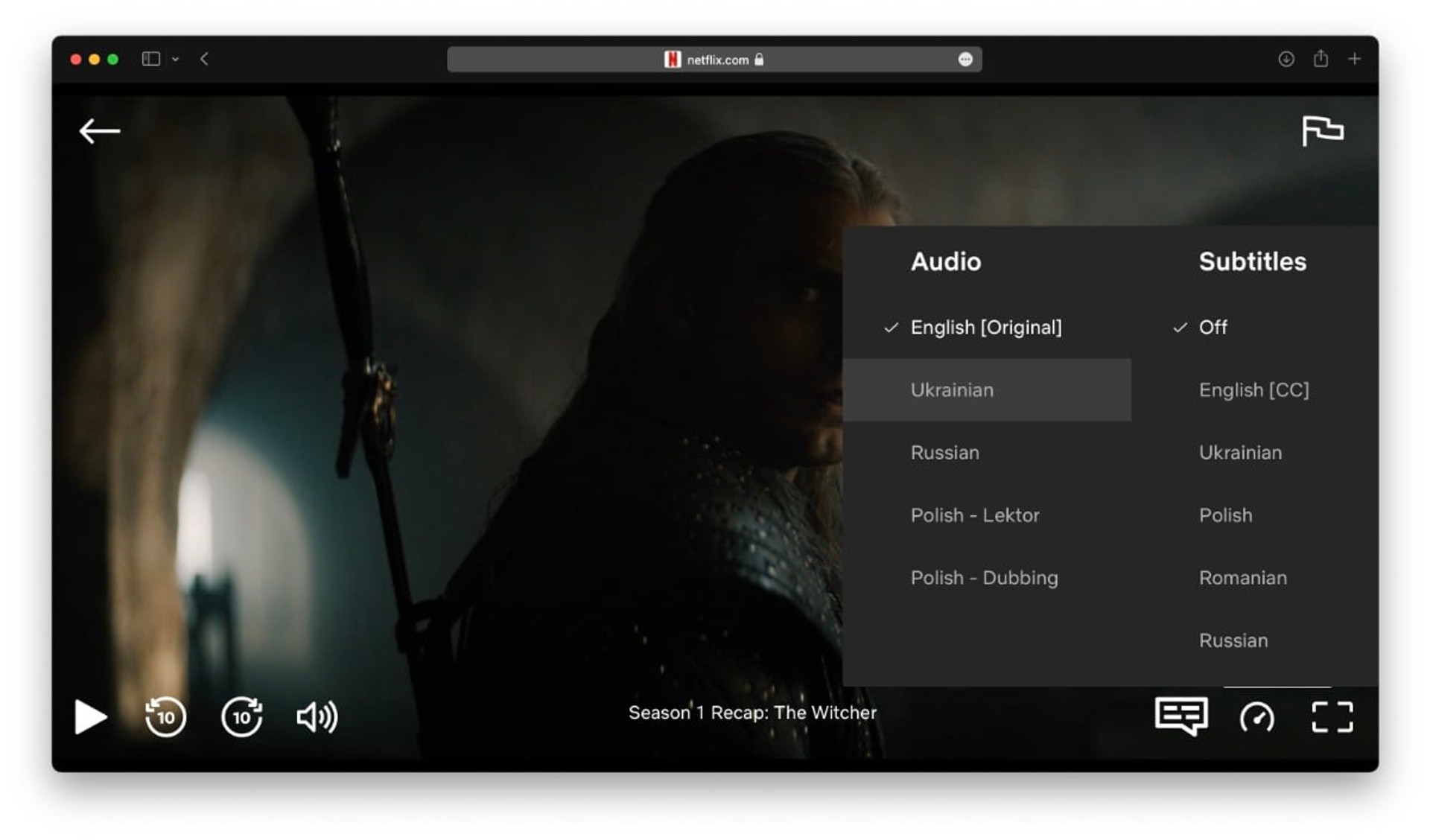Viewport: 1430px width, 840px height.
Task: Click the Season 1 Recap: The Witcher title
Action: click(752, 713)
